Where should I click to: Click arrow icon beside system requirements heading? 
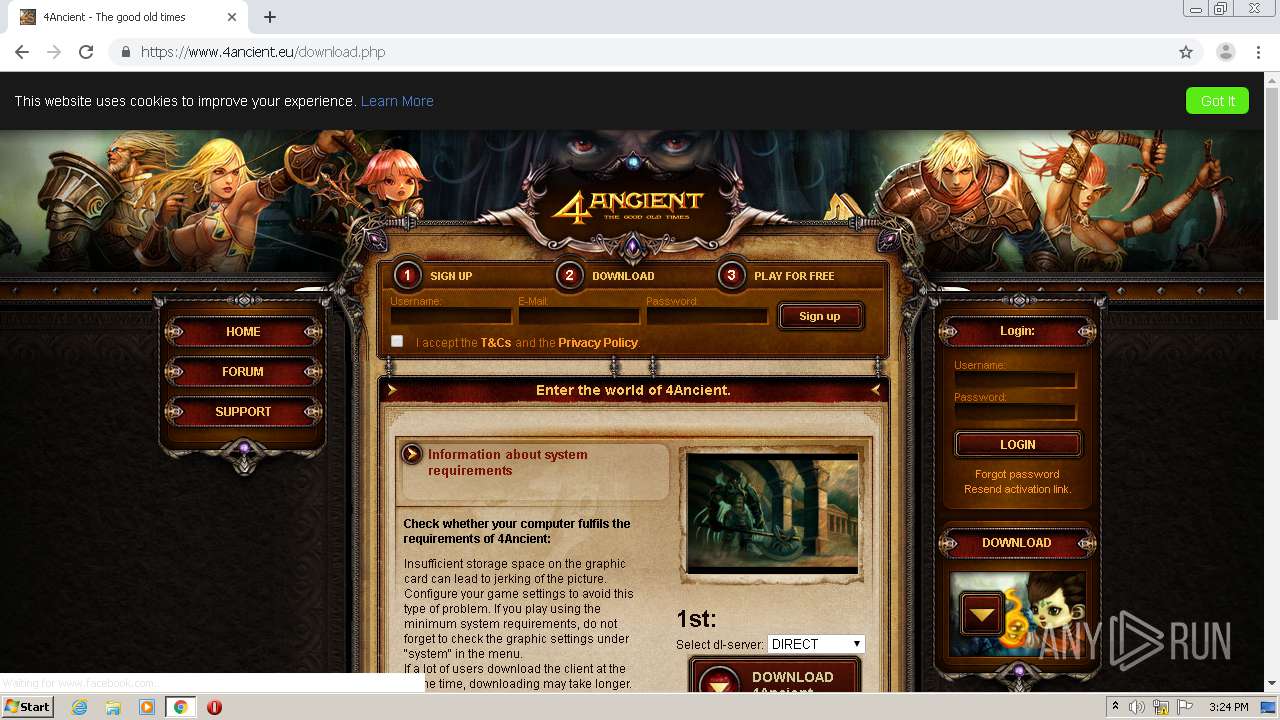point(411,455)
